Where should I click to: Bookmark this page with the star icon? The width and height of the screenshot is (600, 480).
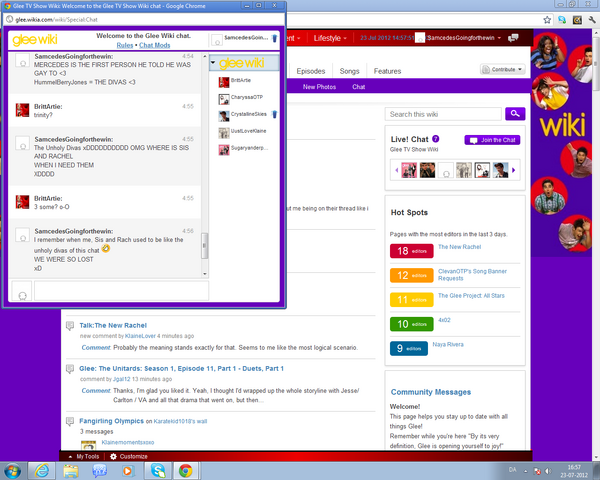point(547,20)
